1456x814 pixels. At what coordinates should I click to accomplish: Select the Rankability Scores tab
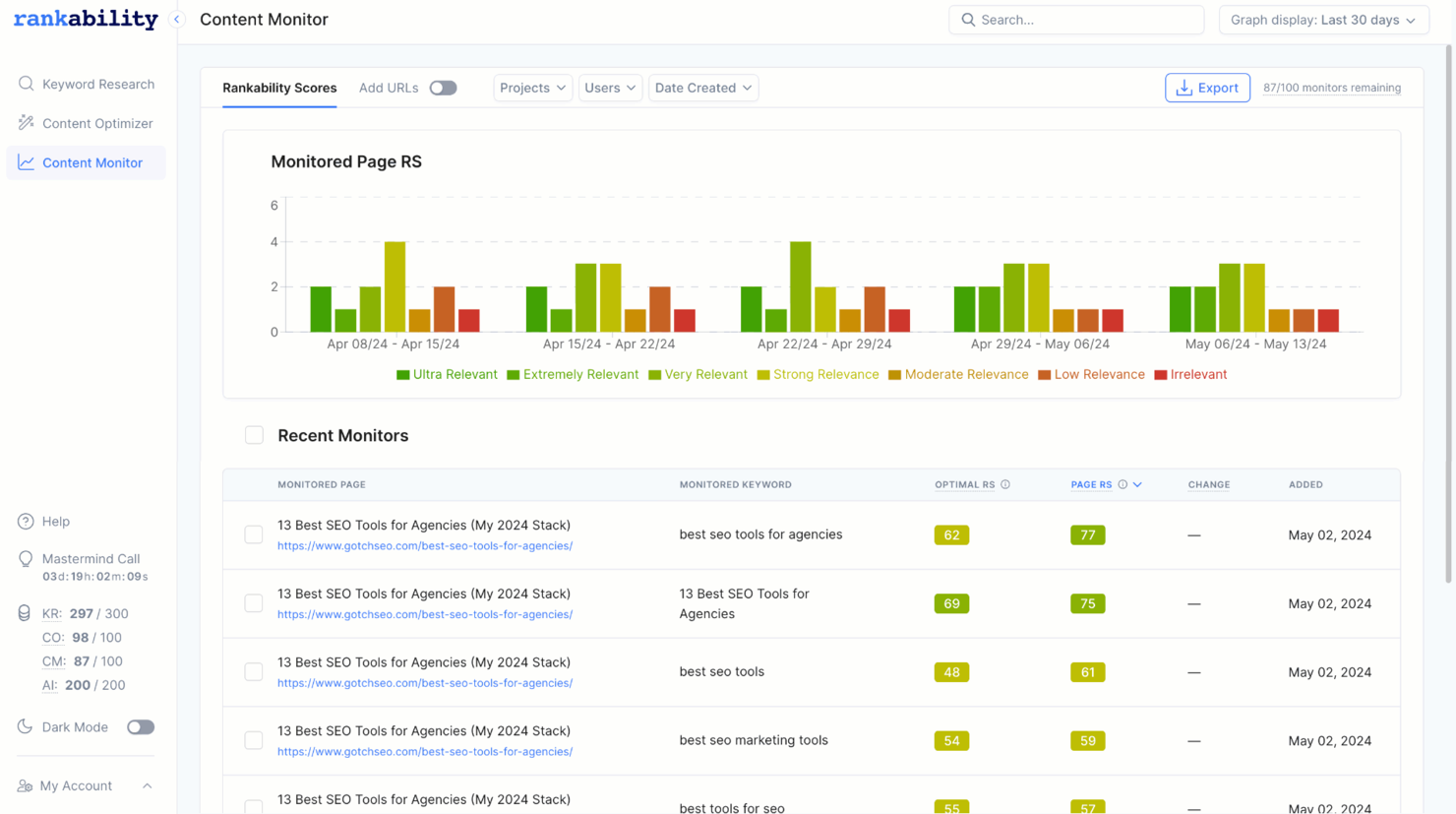(x=279, y=88)
